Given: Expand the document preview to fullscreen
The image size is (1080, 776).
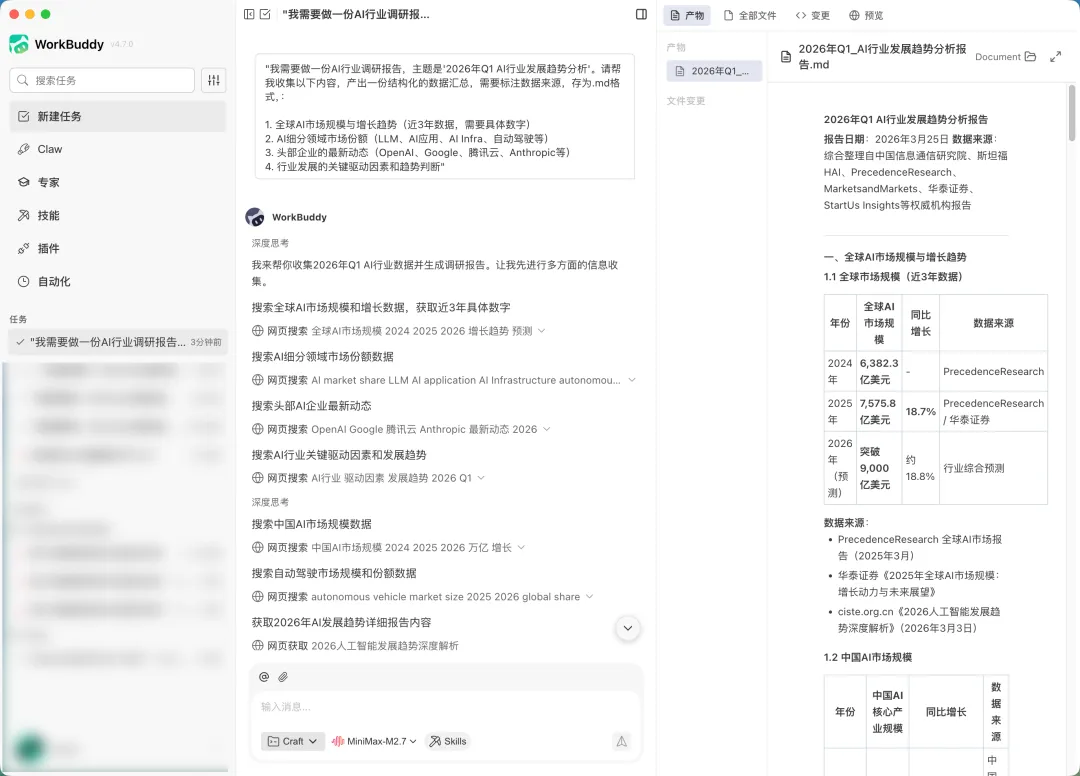Looking at the screenshot, I should [x=1055, y=56].
